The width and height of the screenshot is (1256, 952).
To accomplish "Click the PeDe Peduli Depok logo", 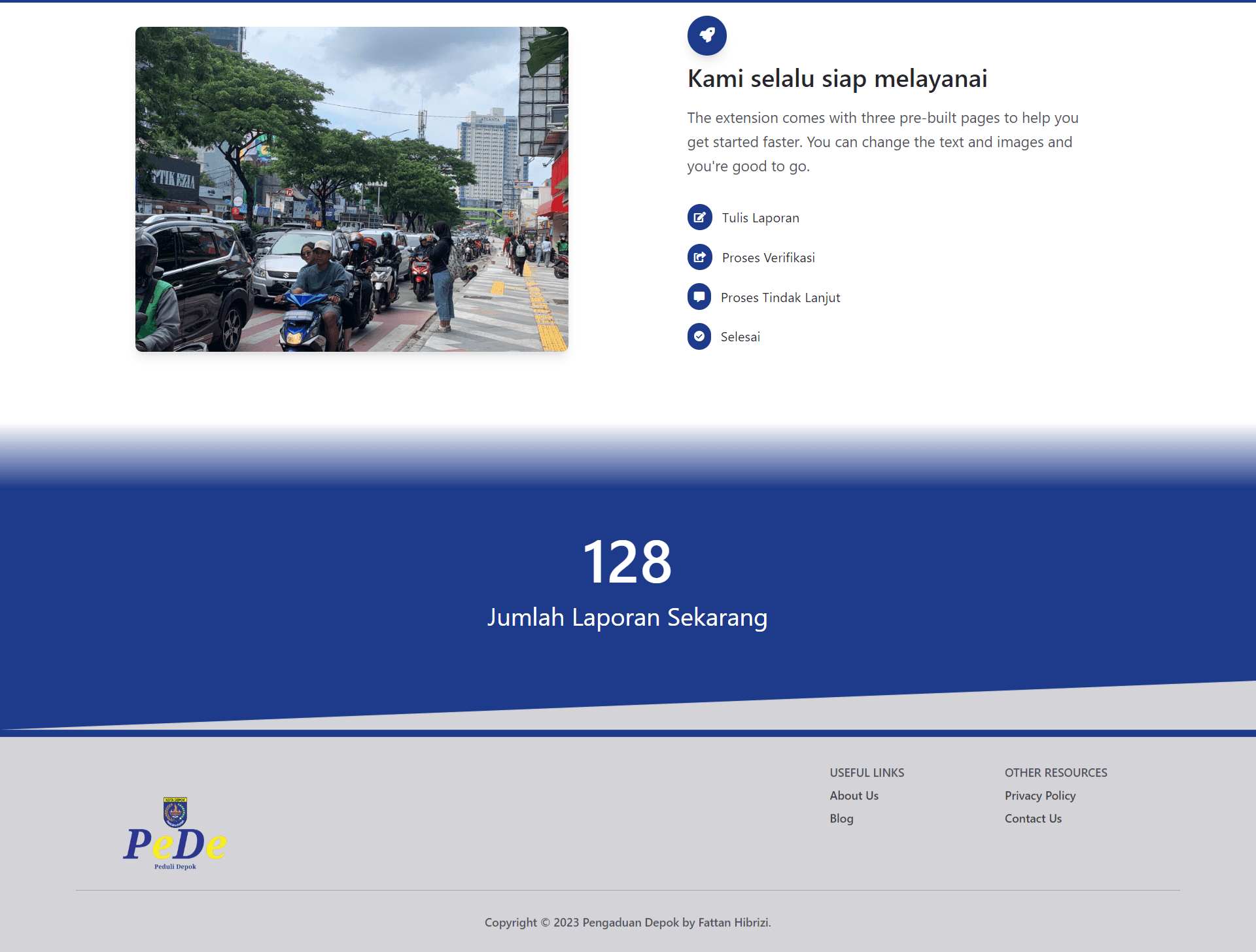I will click(x=175, y=845).
